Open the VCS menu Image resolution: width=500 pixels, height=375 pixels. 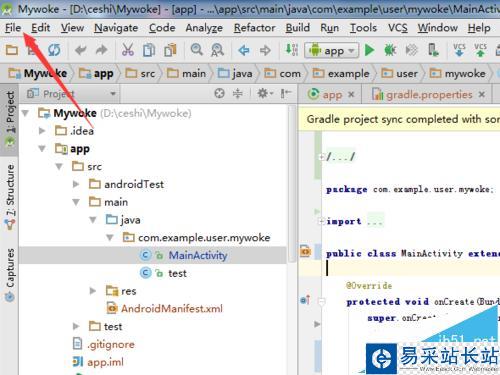coord(398,28)
